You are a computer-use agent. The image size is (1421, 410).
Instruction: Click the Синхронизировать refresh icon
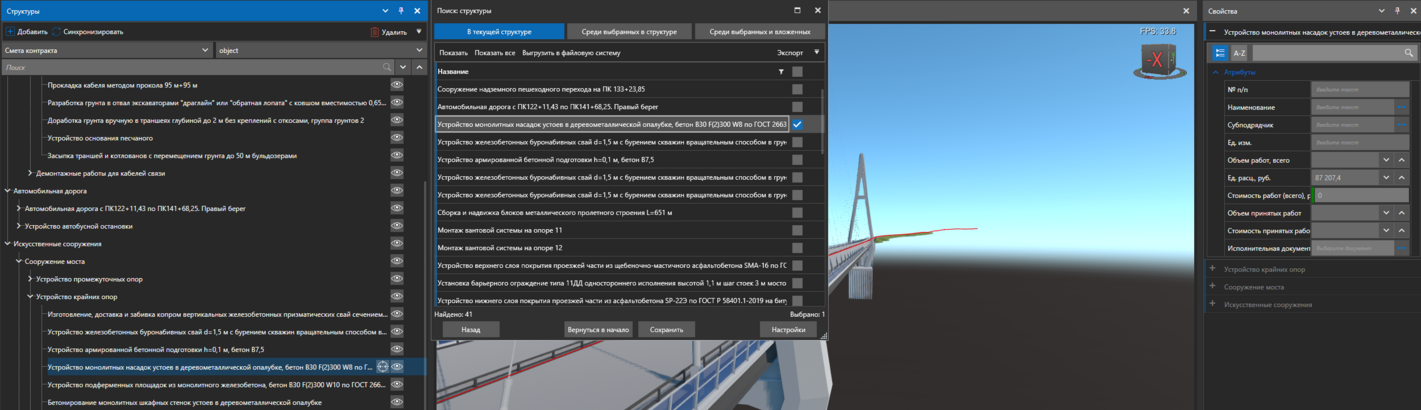(x=57, y=32)
